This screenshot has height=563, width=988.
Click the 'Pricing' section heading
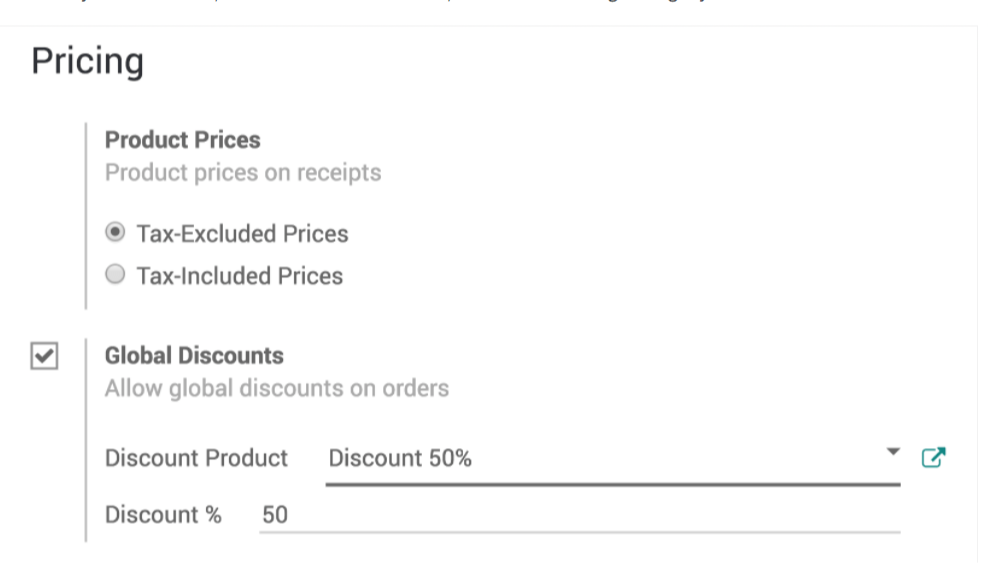[x=88, y=62]
